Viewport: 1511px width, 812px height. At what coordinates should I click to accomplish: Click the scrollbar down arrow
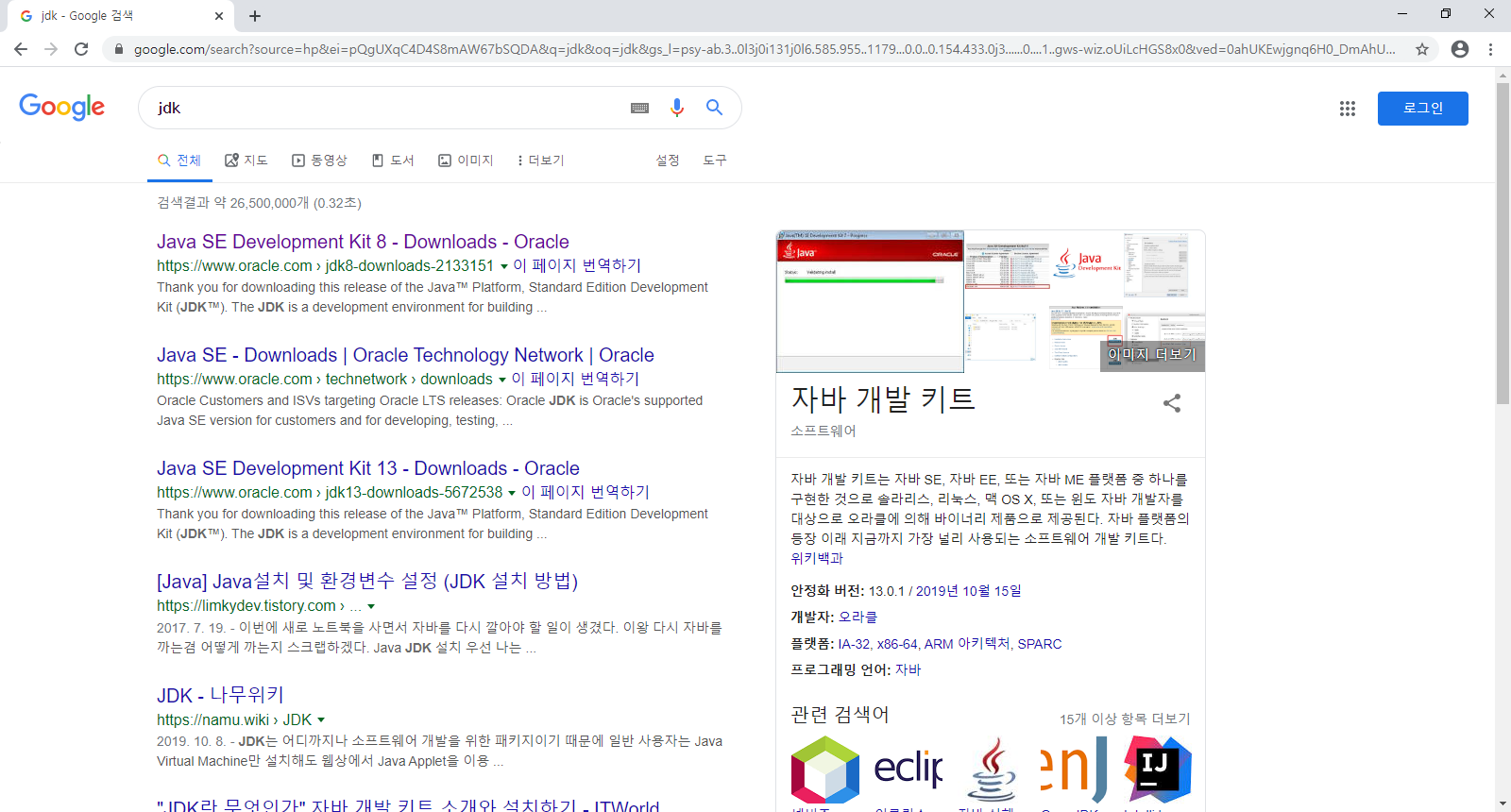[1503, 804]
